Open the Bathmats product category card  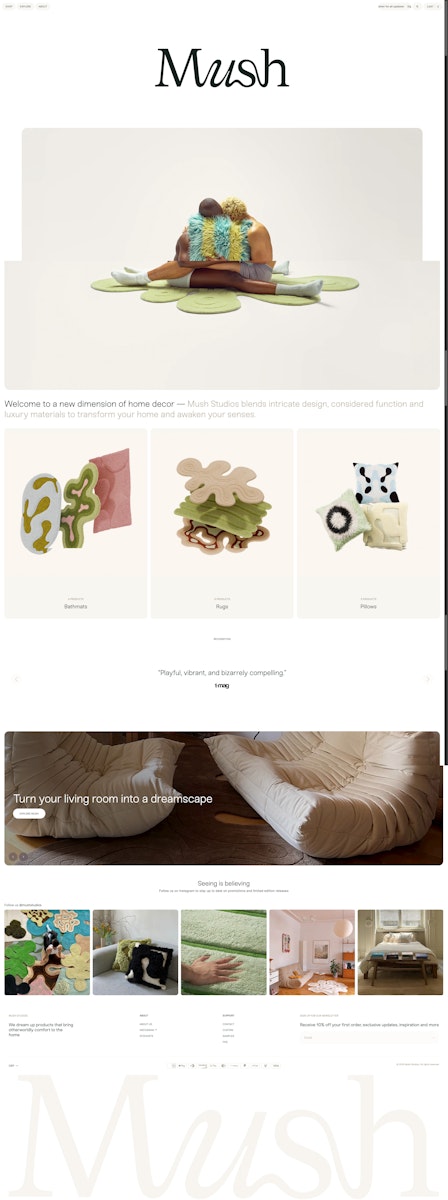76,523
